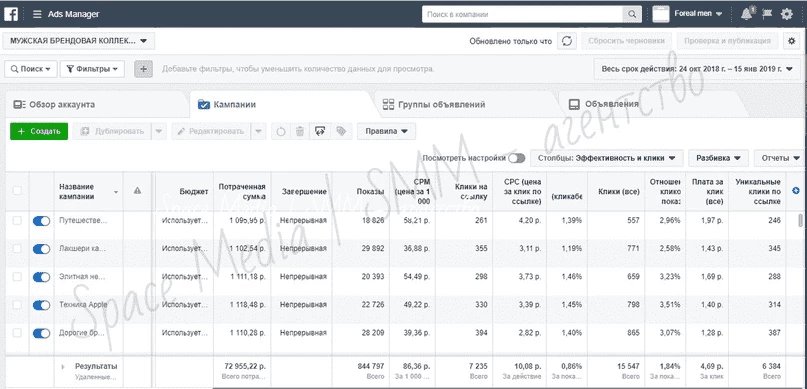Open account settings gear below header

click(792, 41)
